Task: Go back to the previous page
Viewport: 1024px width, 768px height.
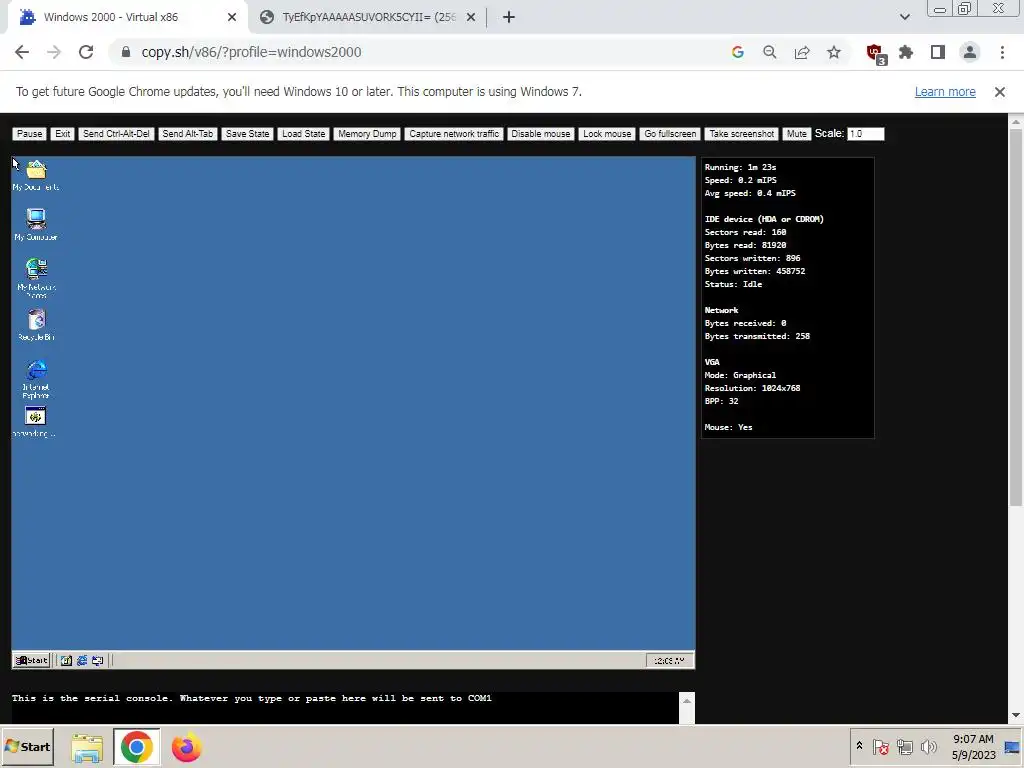Action: tap(22, 52)
